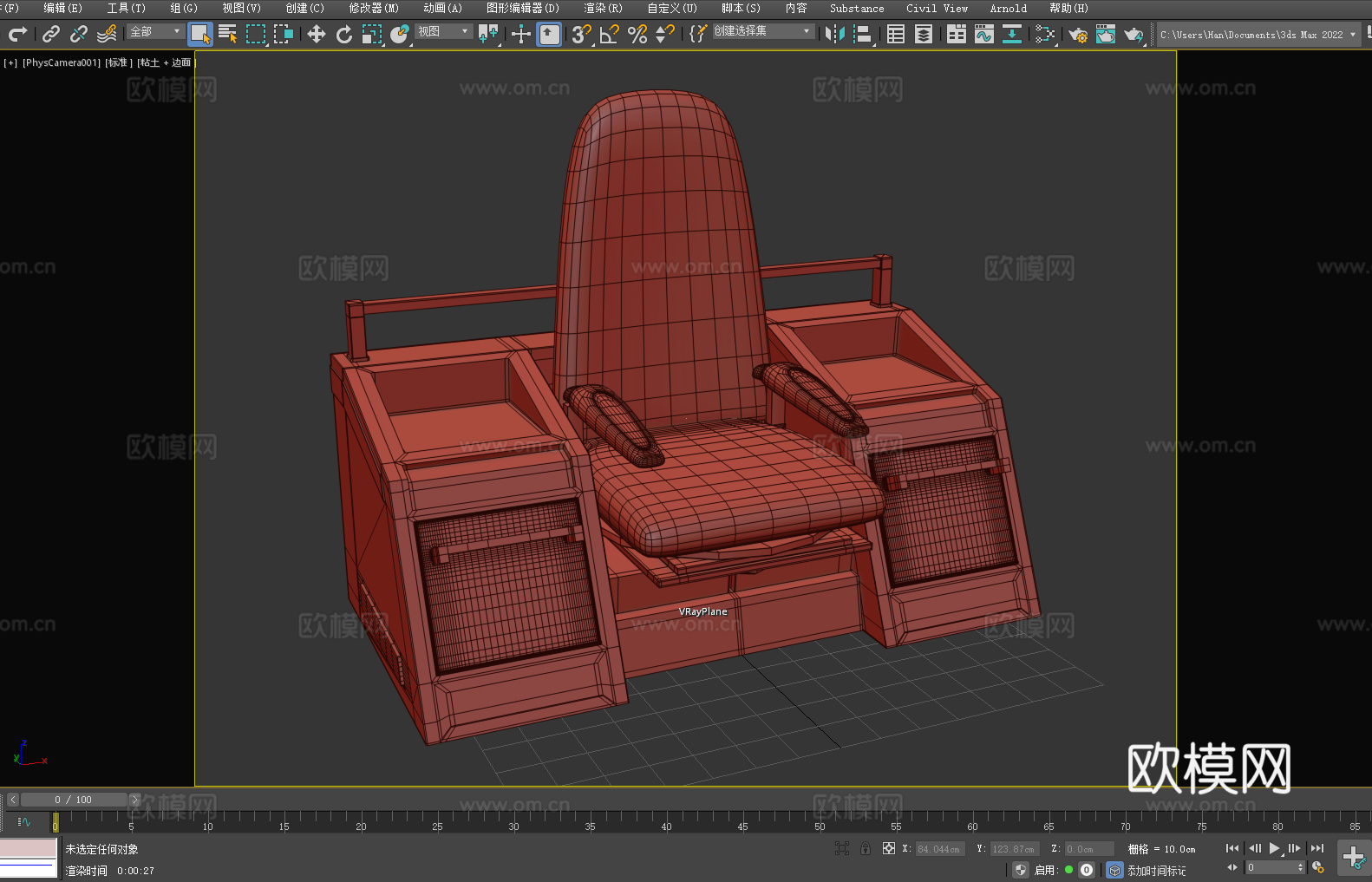This screenshot has height=882, width=1372.
Task: Toggle Select and Manipulate
Action: [521, 34]
